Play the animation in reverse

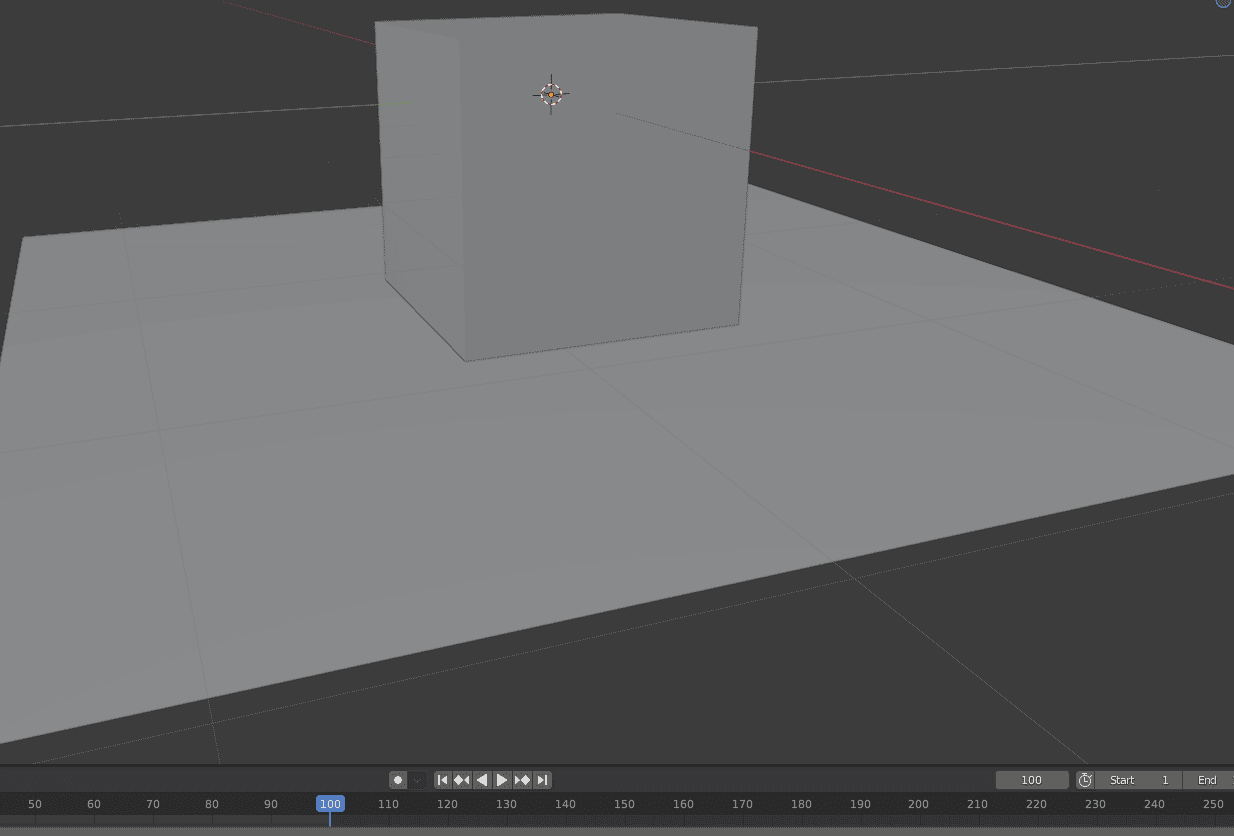coord(482,780)
